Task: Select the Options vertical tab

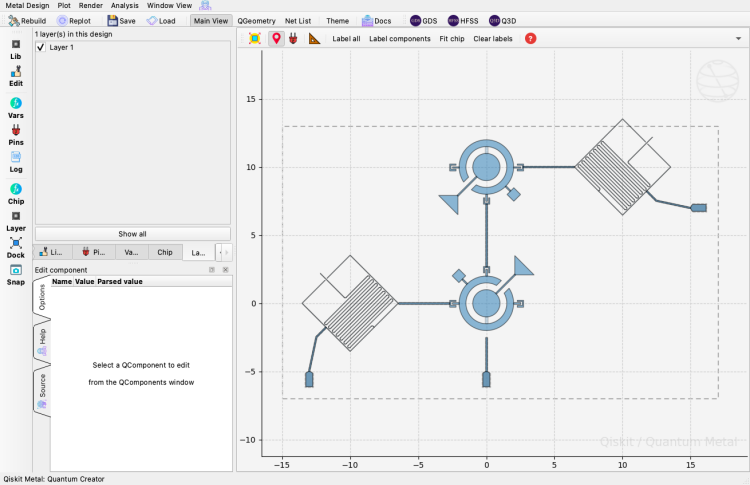Action: (42, 298)
